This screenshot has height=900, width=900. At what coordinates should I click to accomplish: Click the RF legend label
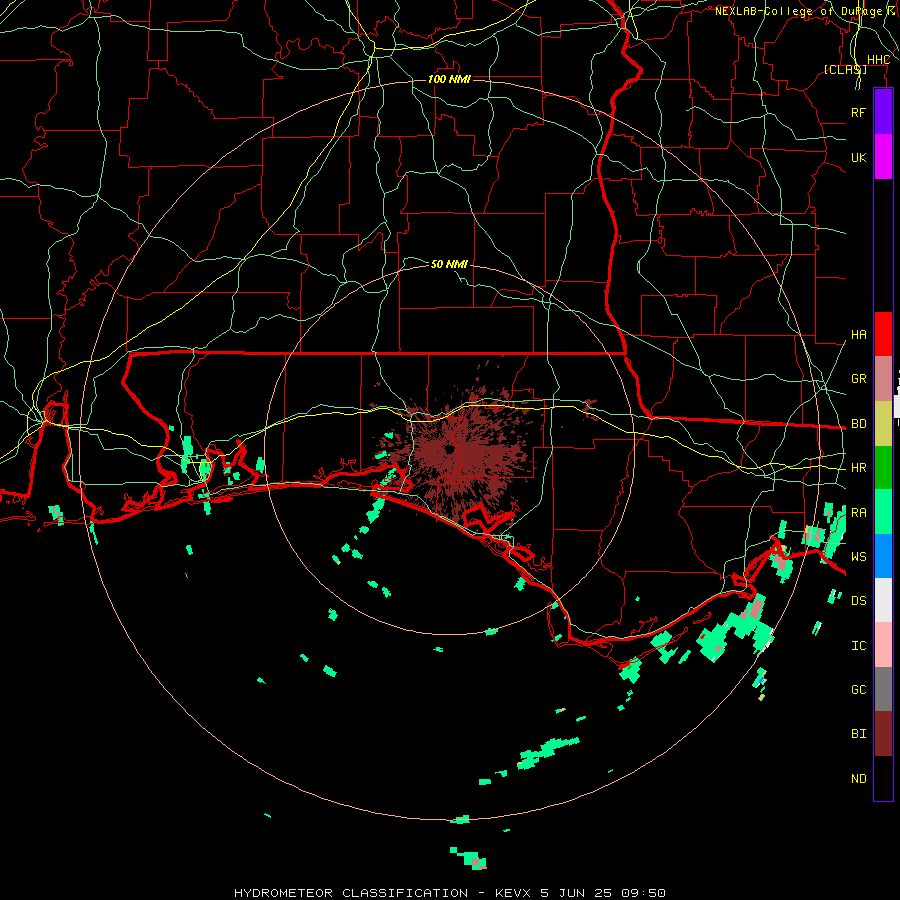pos(858,112)
